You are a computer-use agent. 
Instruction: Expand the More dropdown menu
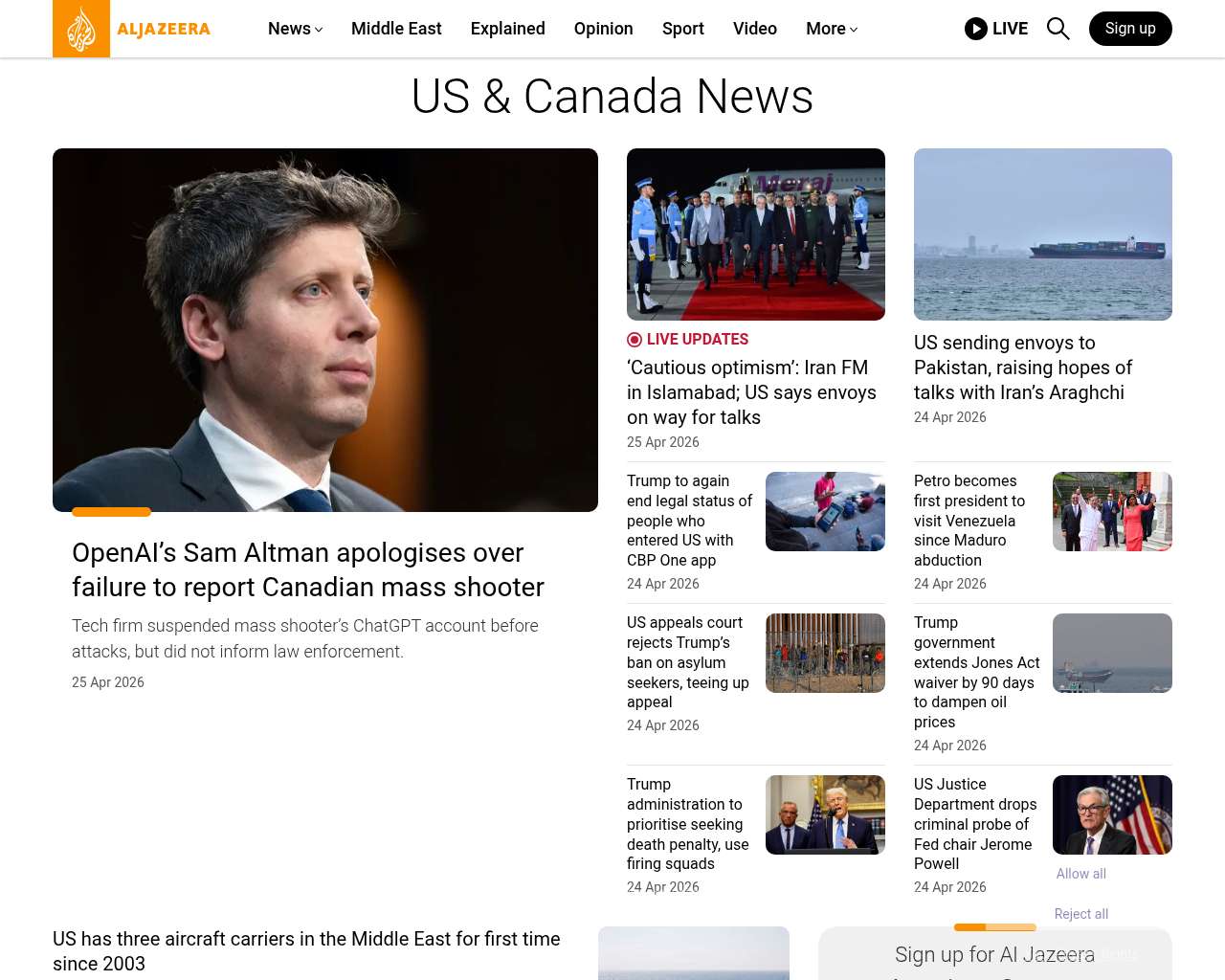click(831, 29)
